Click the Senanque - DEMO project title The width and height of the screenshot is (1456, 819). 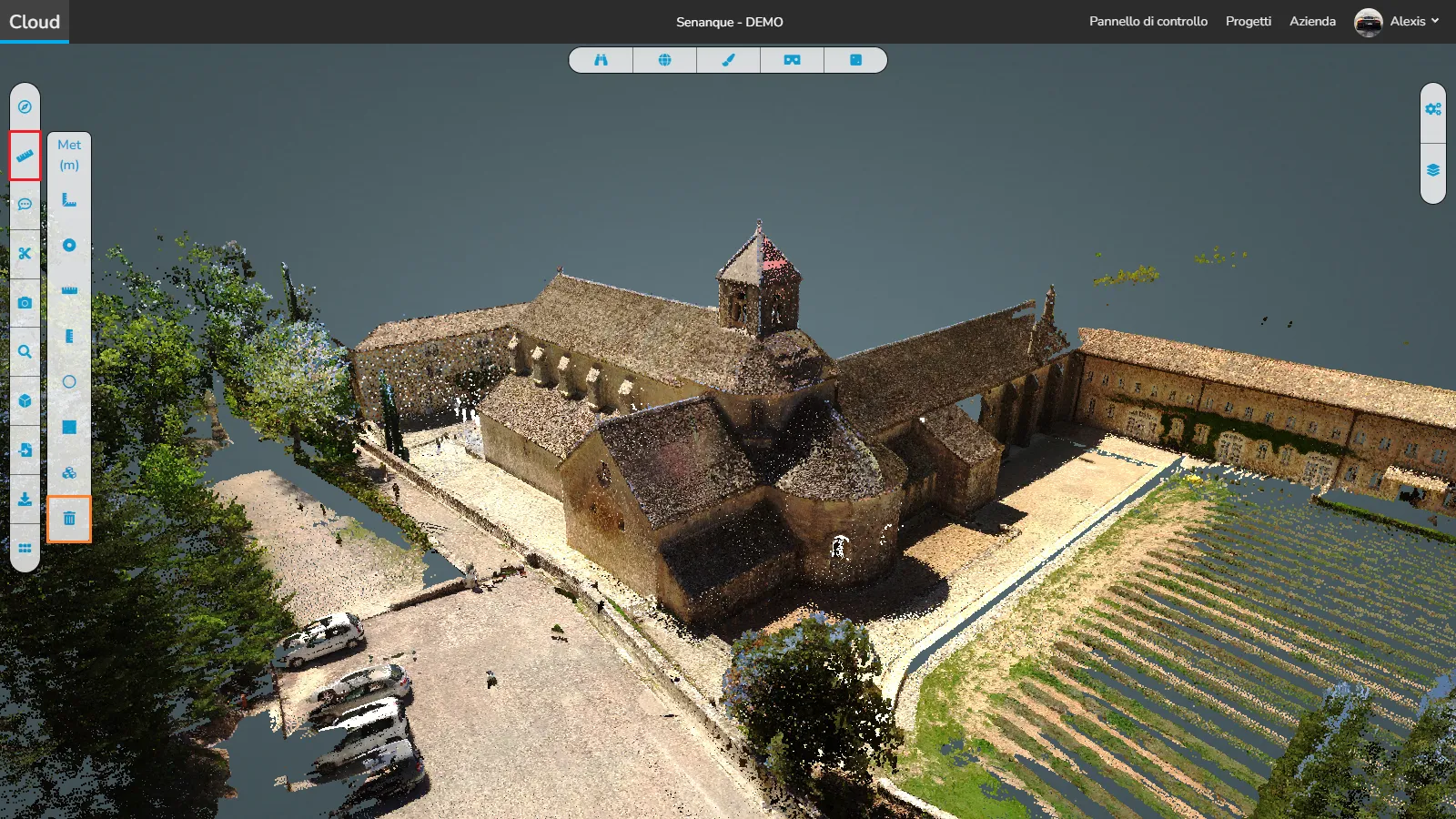[x=729, y=22]
